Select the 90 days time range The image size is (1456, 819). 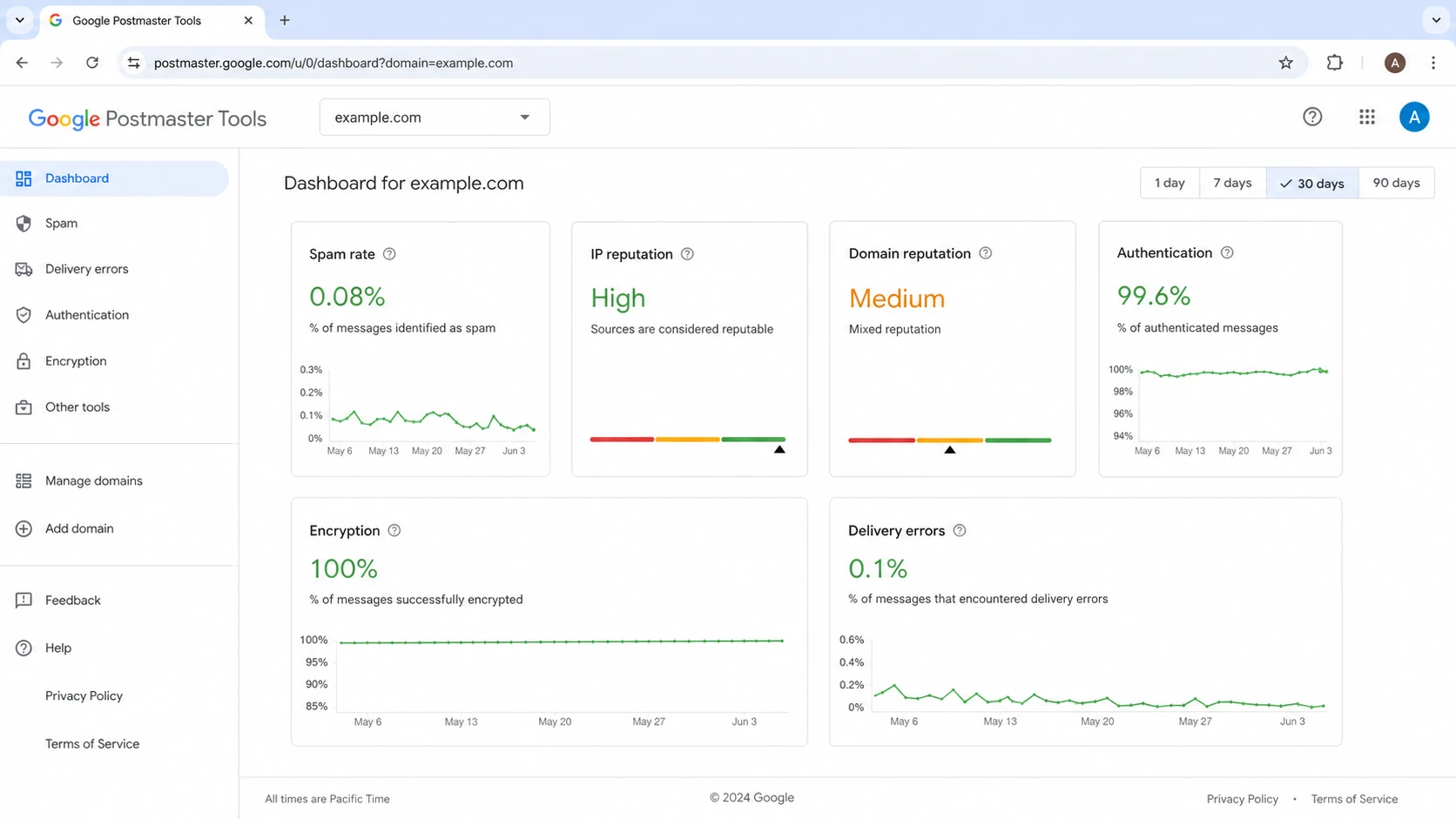1396,183
